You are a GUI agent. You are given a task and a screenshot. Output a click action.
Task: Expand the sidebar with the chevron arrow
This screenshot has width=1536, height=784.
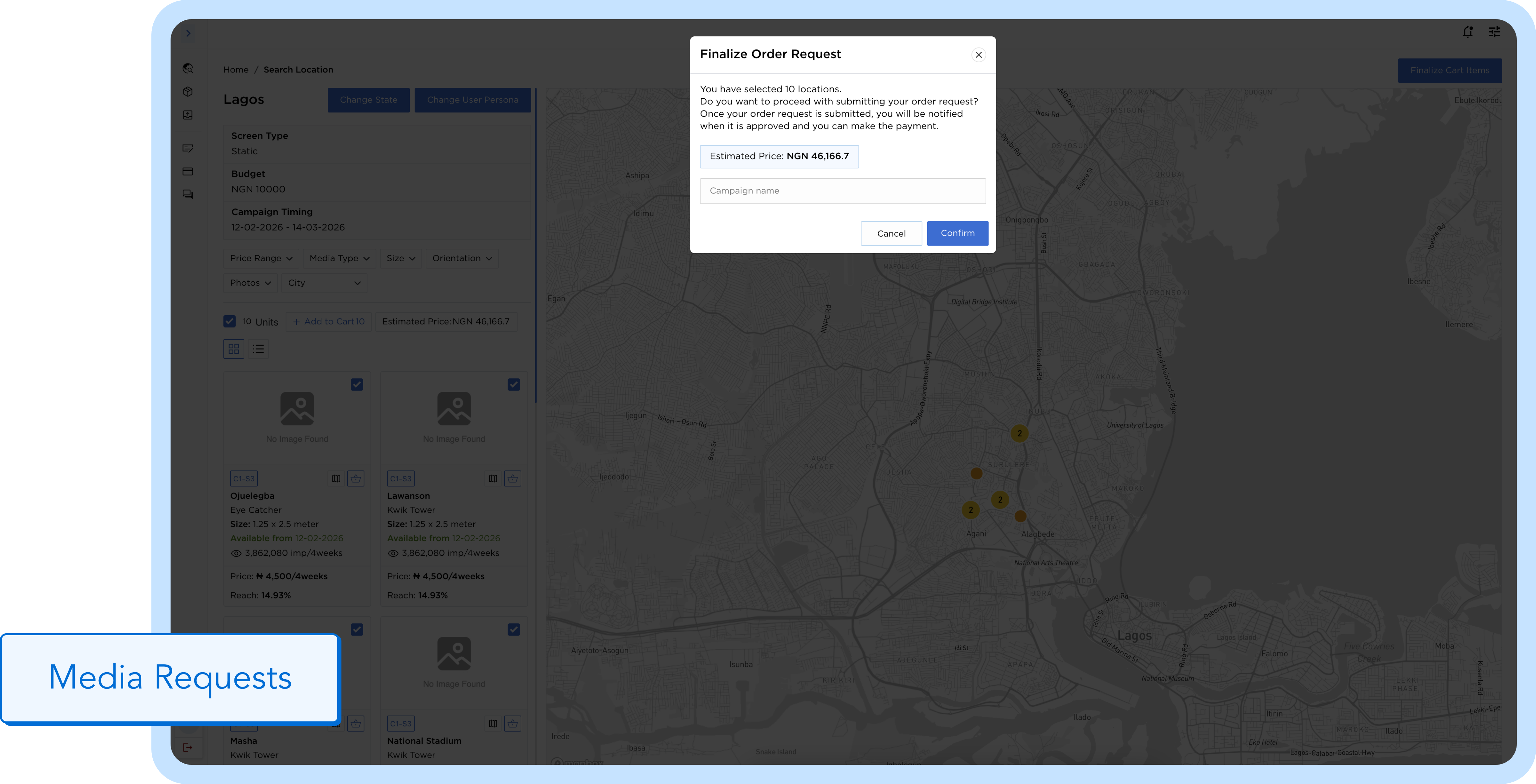click(188, 34)
